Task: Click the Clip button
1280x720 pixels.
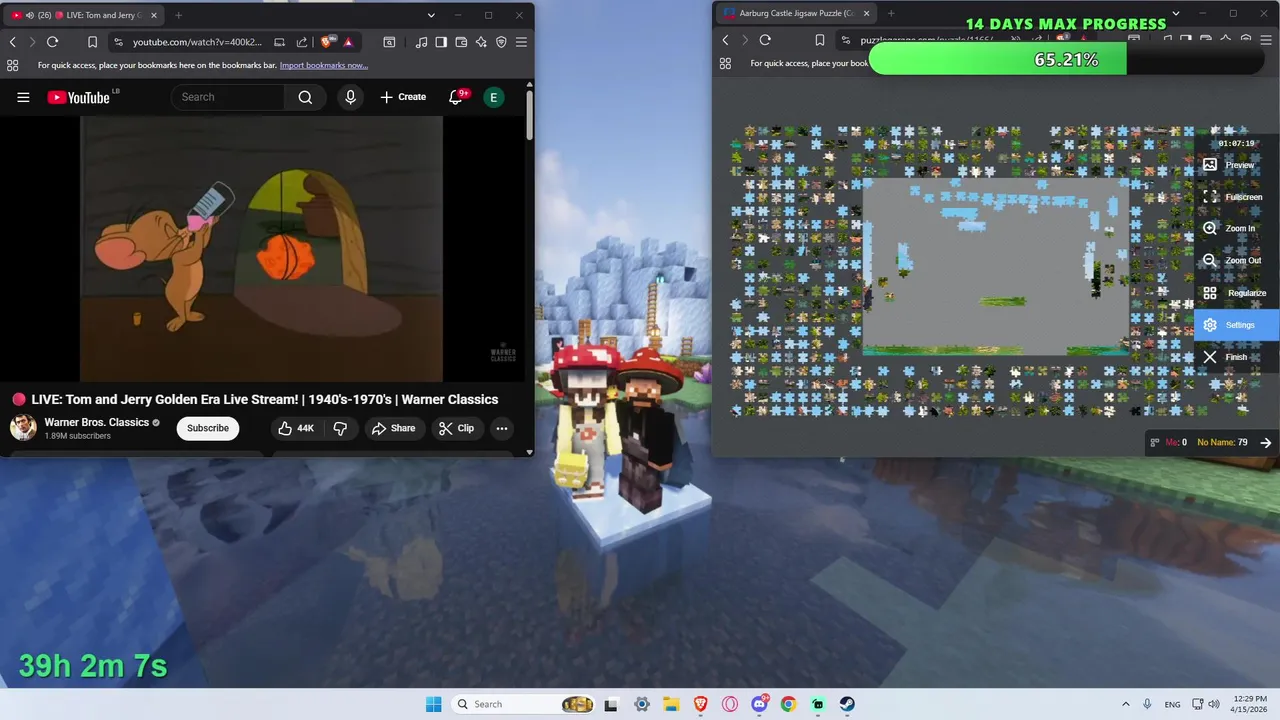Action: pyautogui.click(x=456, y=428)
